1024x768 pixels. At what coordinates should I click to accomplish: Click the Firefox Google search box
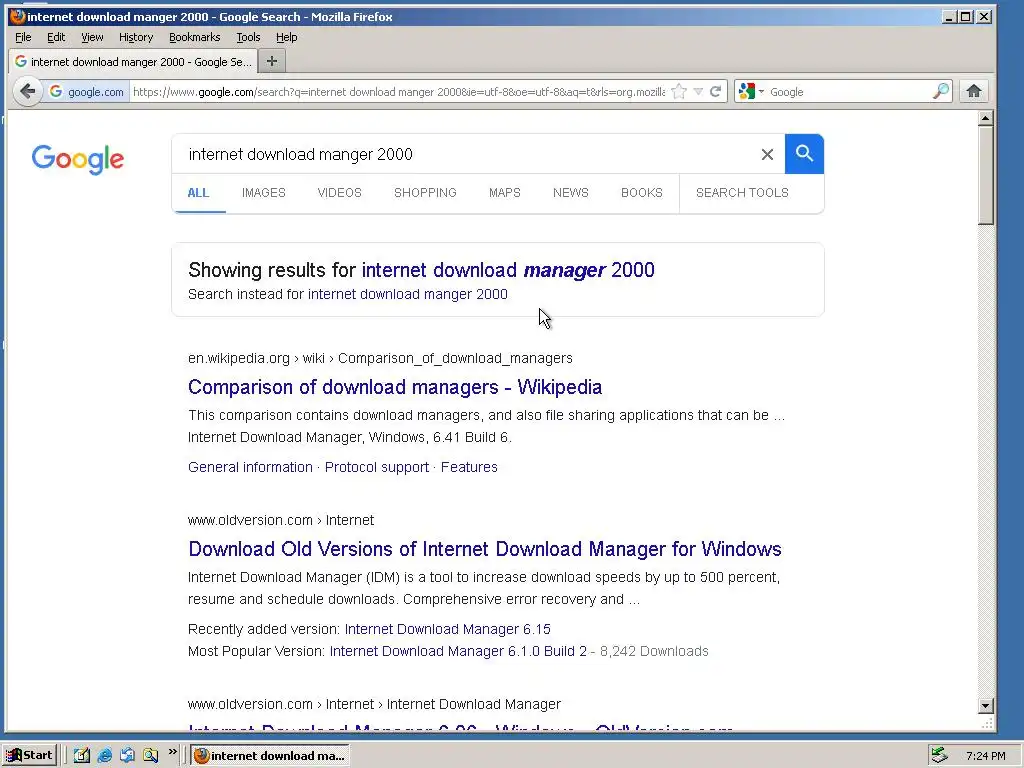848,91
